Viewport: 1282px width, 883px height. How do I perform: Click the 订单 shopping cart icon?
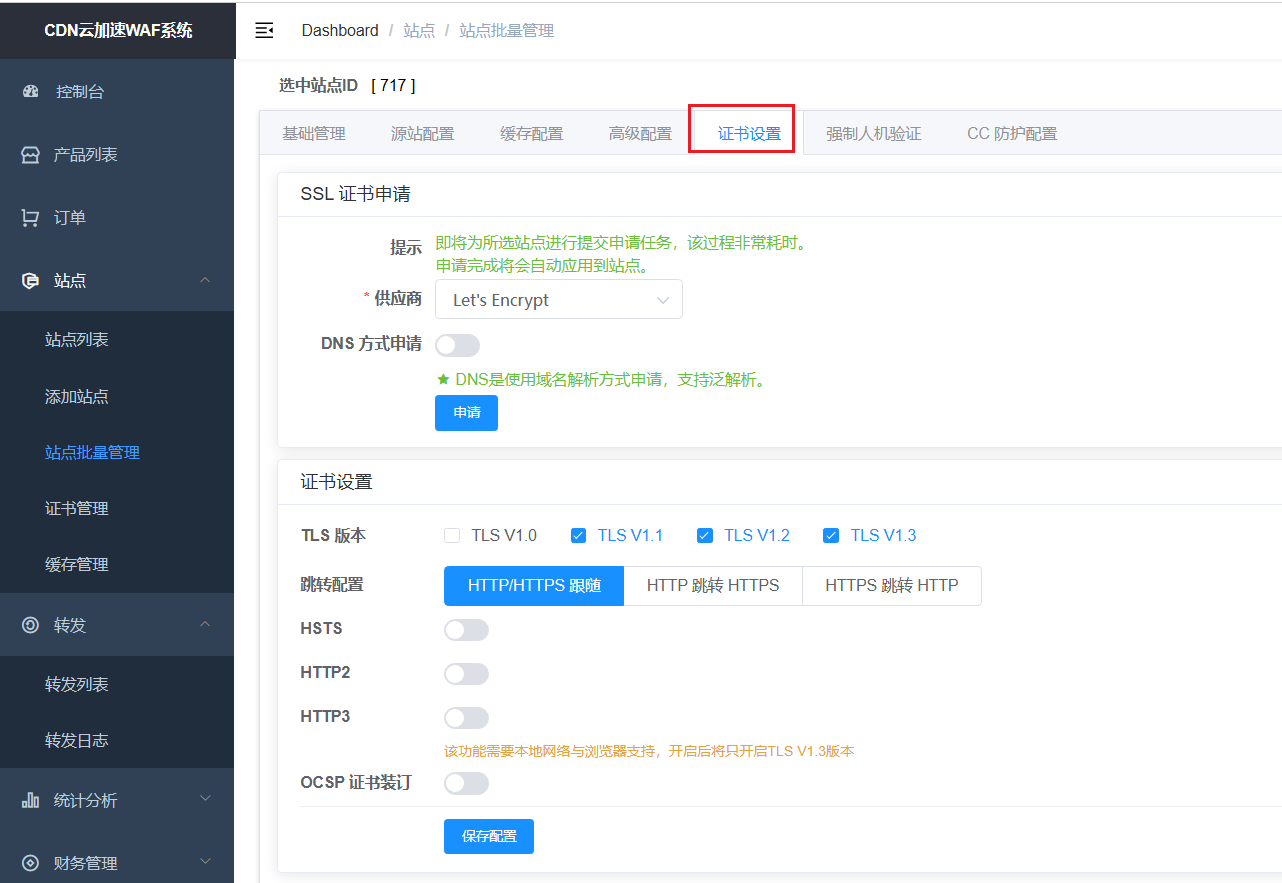click(x=30, y=218)
